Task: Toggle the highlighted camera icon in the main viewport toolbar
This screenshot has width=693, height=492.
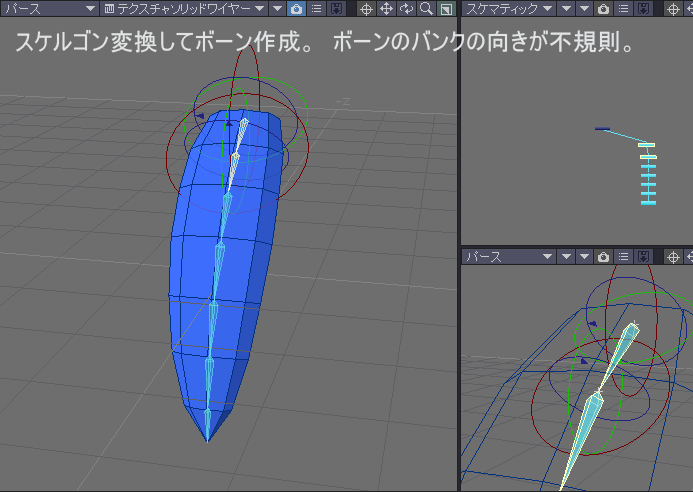Action: [x=296, y=8]
